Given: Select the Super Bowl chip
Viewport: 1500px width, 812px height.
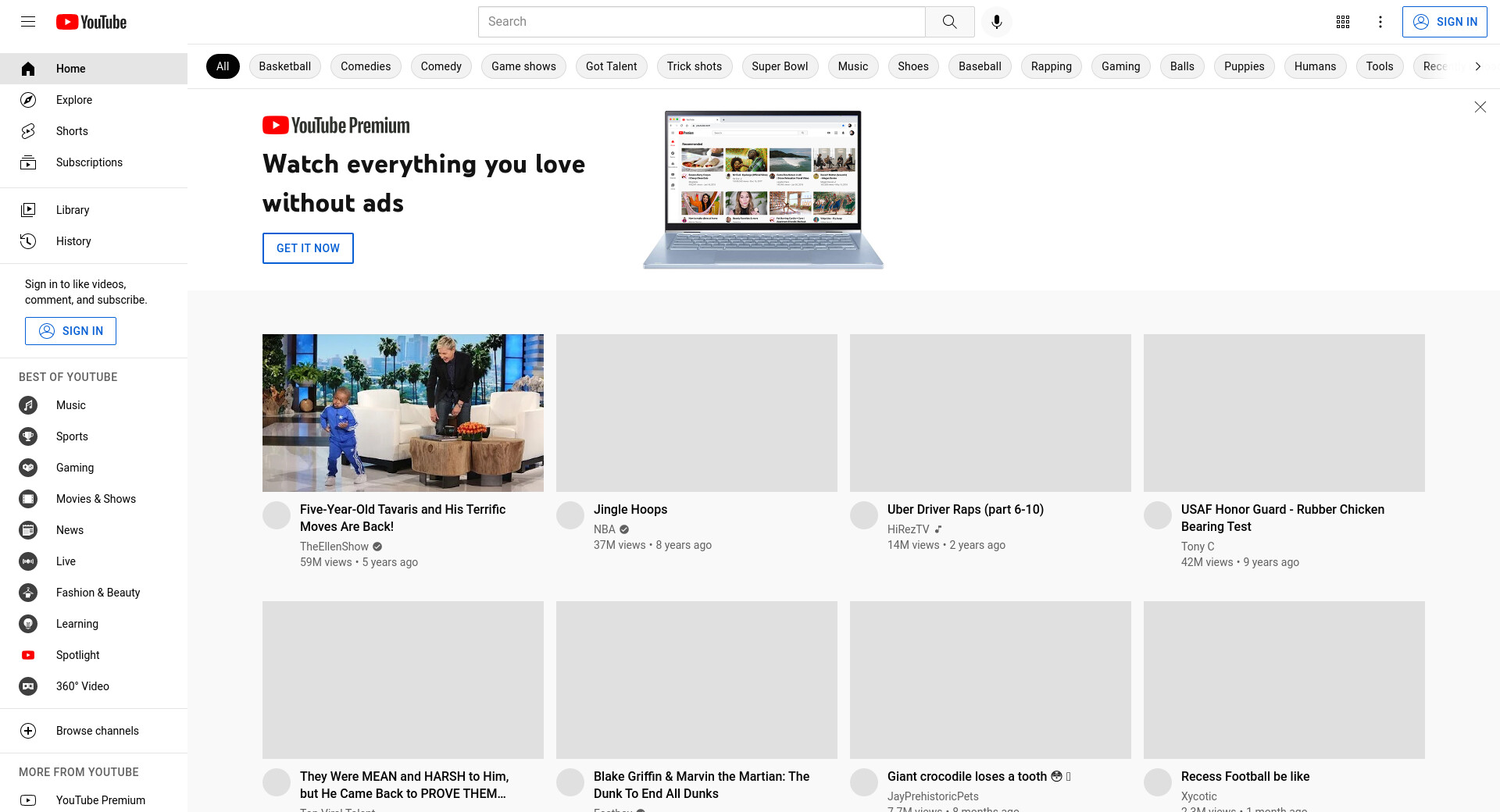Looking at the screenshot, I should [x=780, y=66].
